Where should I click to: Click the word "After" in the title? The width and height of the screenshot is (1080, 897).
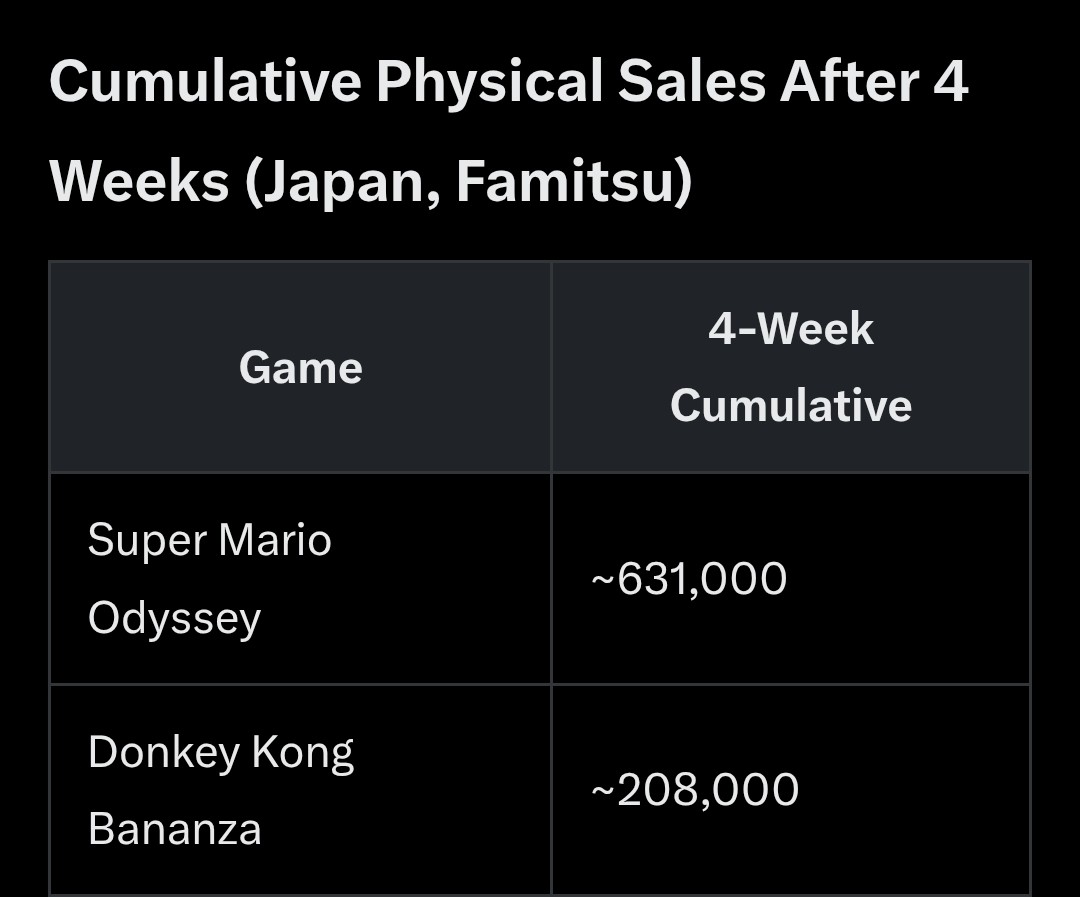coord(848,82)
